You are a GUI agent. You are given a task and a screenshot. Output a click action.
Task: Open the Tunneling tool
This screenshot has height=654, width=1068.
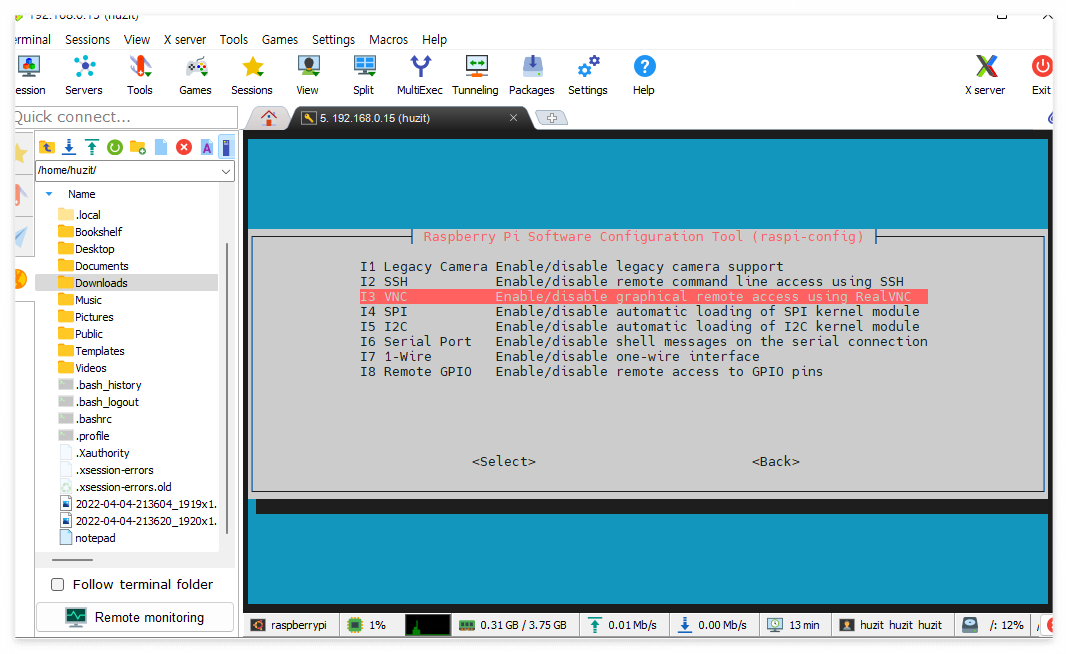pos(475,75)
